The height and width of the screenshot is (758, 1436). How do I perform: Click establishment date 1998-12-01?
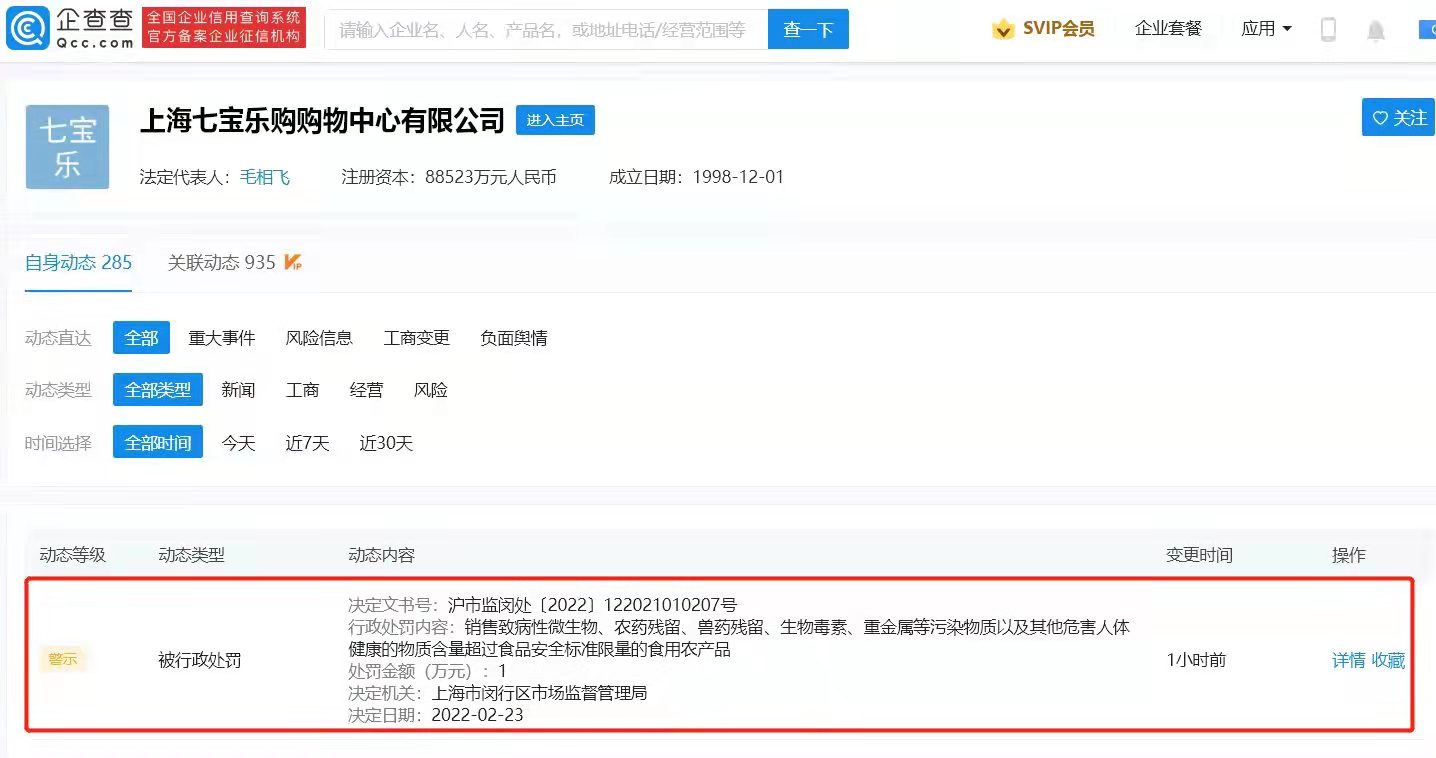click(x=738, y=177)
